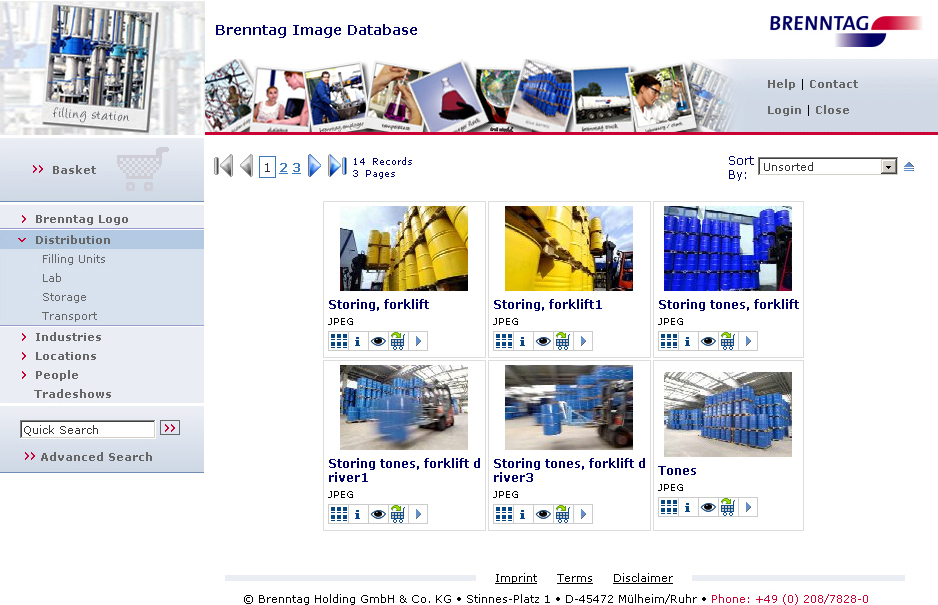Preview Storing, forklift with the eye icon
The width and height of the screenshot is (938, 605).
(378, 341)
